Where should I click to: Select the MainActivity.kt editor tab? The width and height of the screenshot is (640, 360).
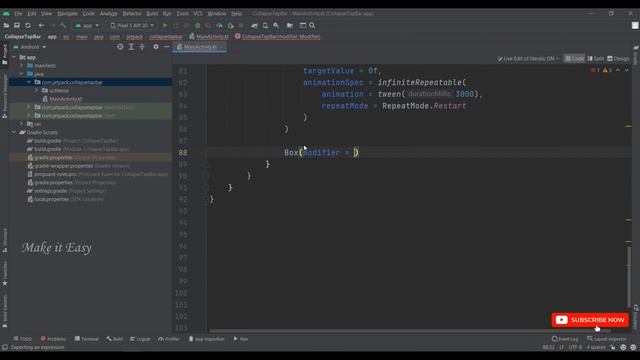(x=200, y=47)
